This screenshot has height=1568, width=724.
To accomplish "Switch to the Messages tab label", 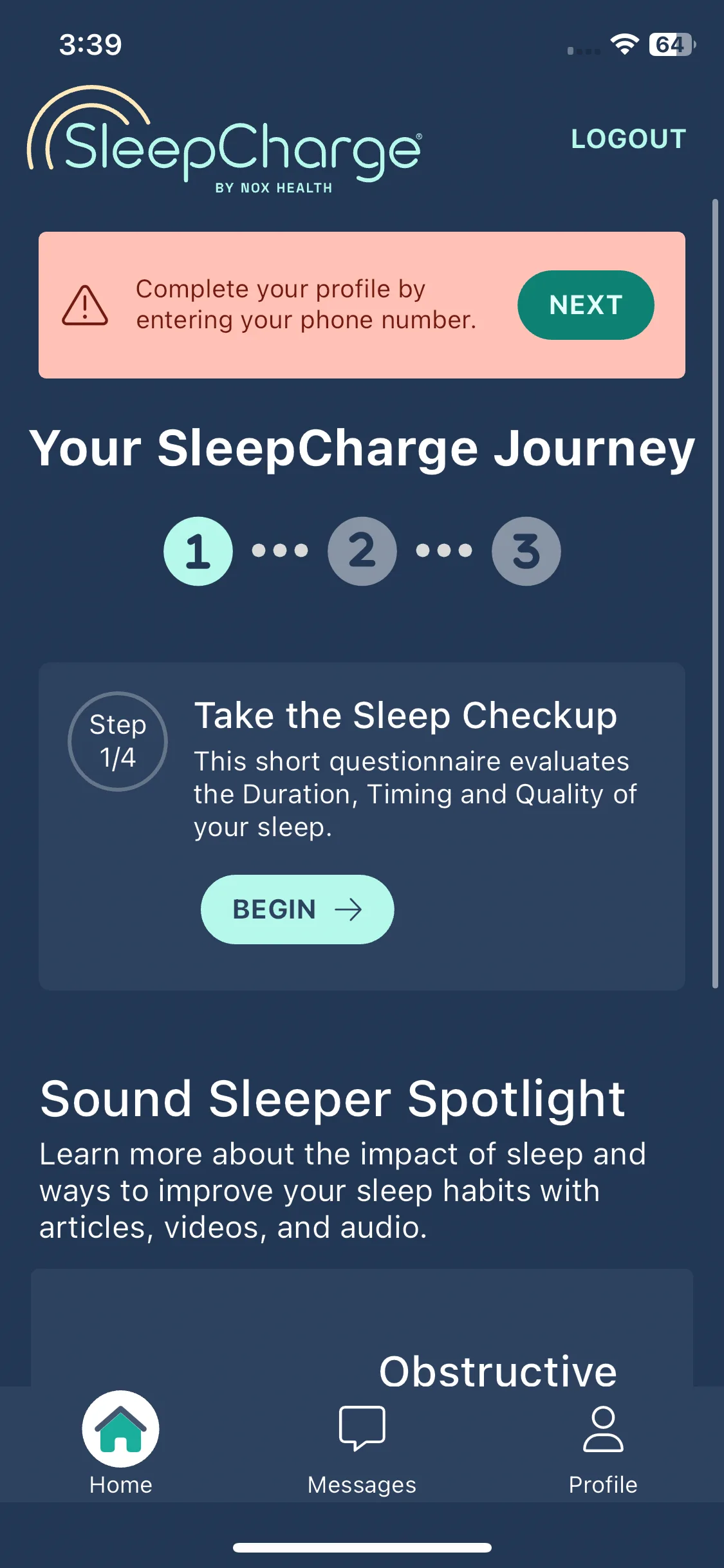I will point(362,1484).
